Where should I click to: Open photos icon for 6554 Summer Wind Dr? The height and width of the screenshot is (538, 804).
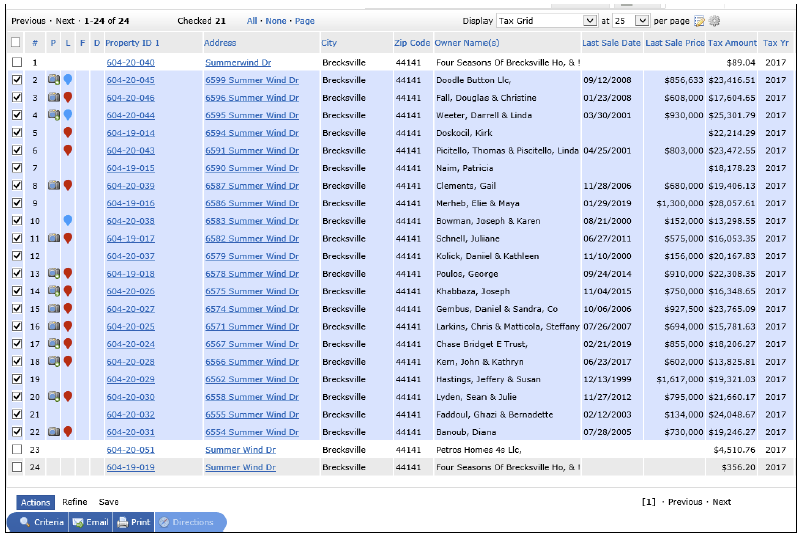pos(54,432)
